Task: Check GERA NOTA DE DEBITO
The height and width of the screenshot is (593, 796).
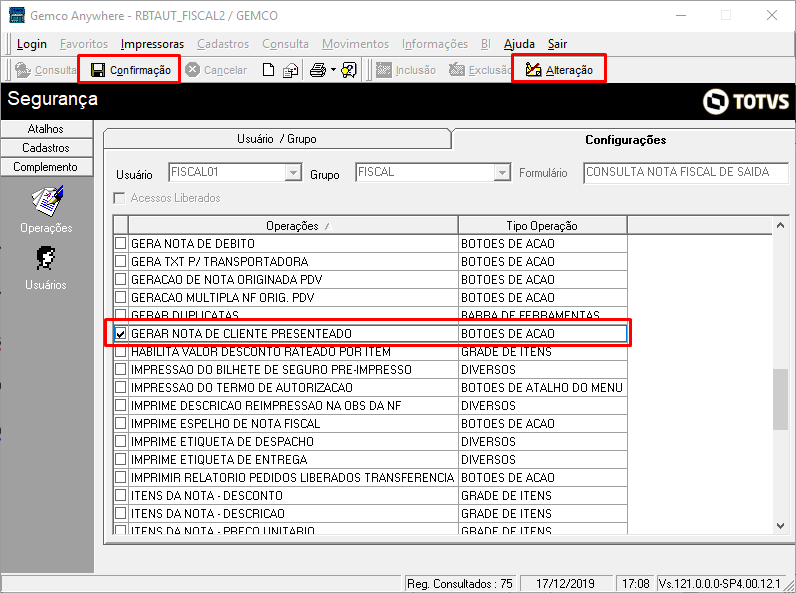Action: tap(120, 243)
